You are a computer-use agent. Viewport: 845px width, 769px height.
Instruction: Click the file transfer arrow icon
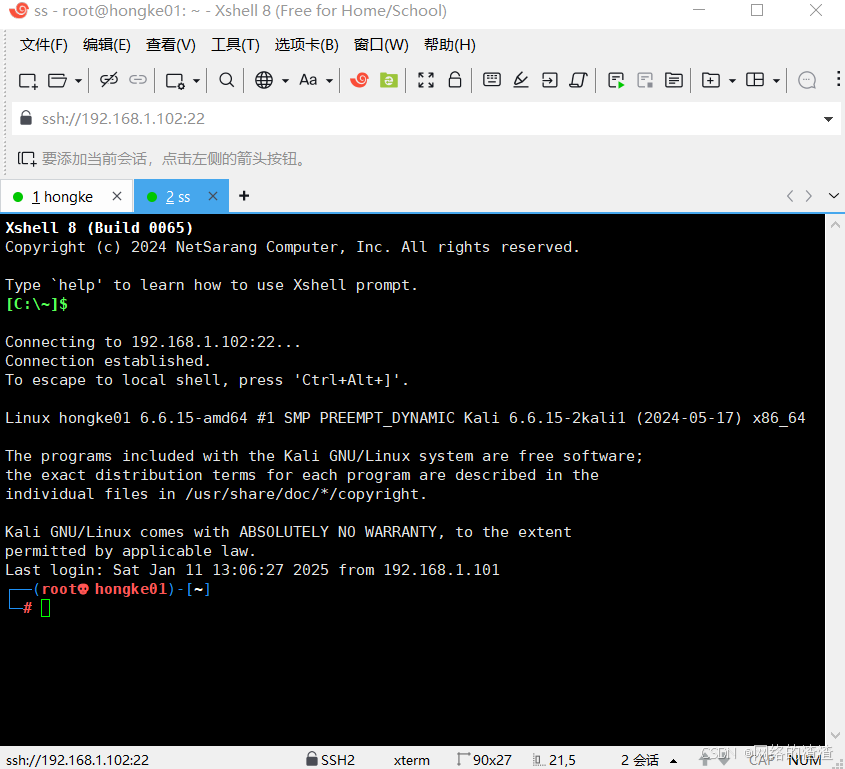tap(550, 80)
